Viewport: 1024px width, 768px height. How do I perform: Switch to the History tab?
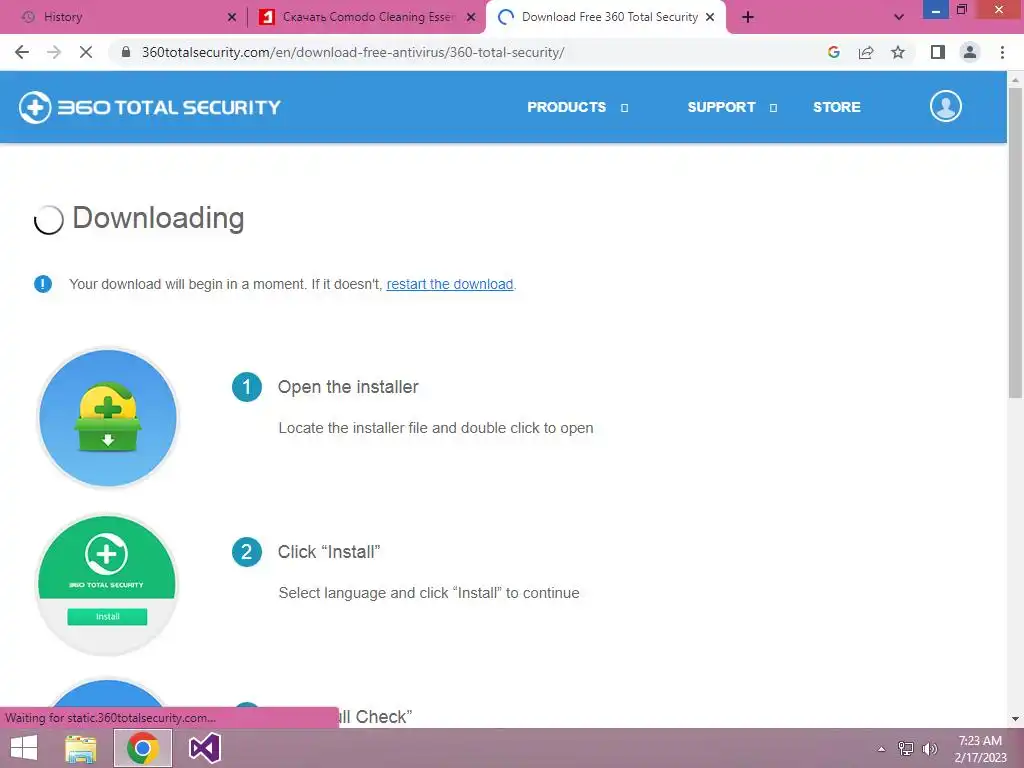click(x=124, y=17)
